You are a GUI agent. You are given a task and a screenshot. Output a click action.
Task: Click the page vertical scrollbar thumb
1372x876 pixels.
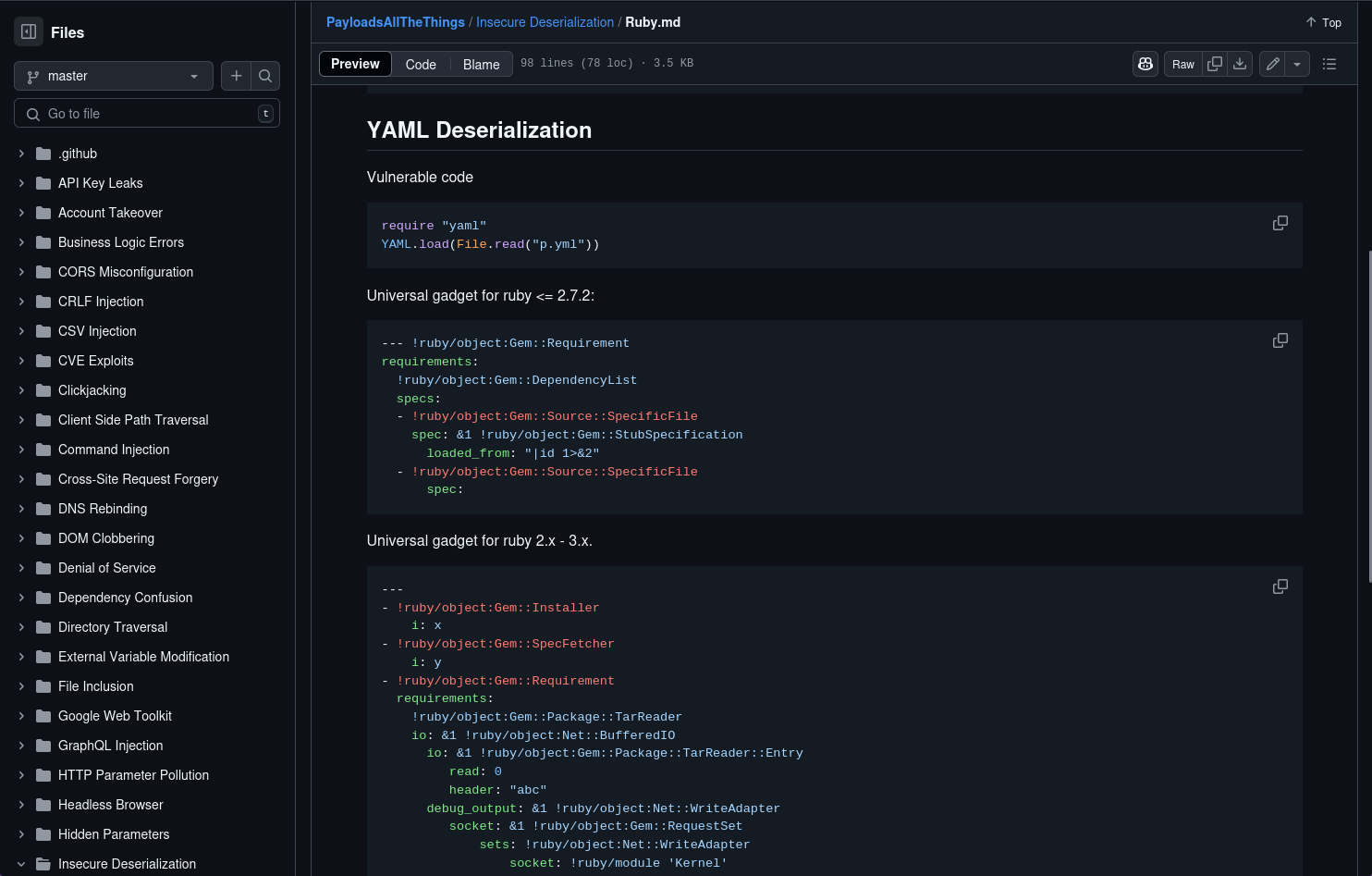[x=1369, y=416]
